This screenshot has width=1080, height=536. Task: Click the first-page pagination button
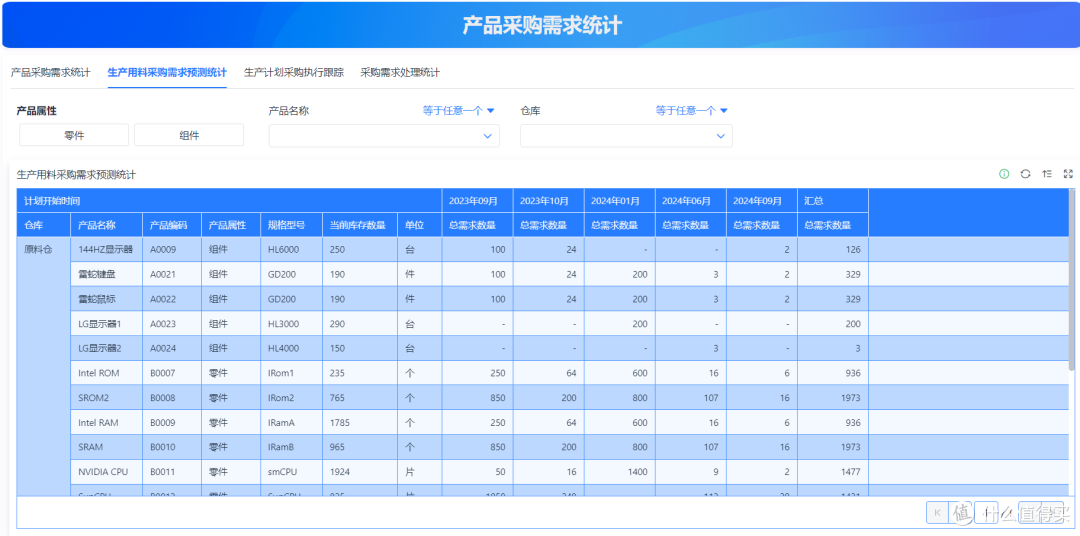(937, 512)
